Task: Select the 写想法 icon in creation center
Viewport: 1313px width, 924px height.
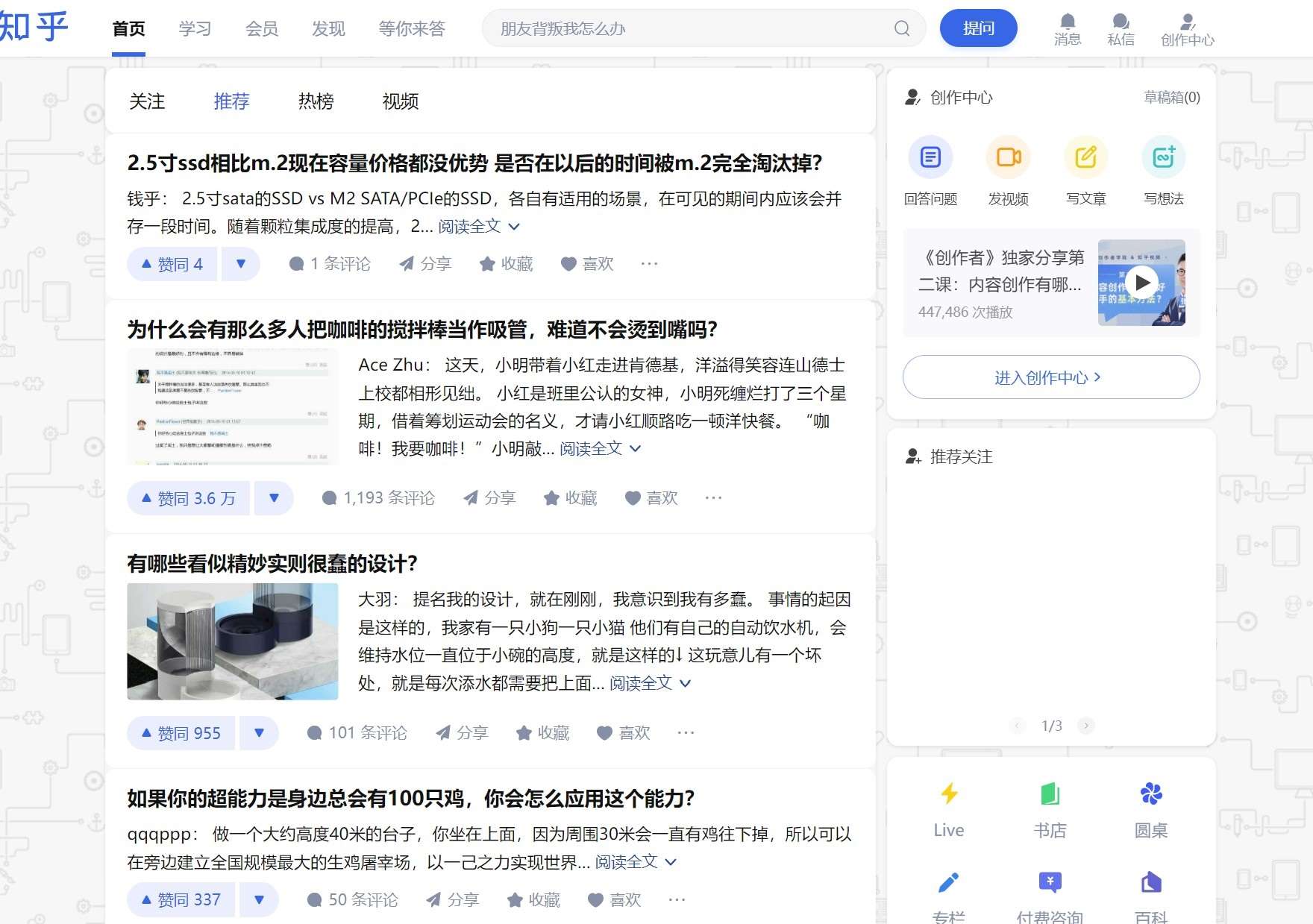Action: click(1162, 157)
